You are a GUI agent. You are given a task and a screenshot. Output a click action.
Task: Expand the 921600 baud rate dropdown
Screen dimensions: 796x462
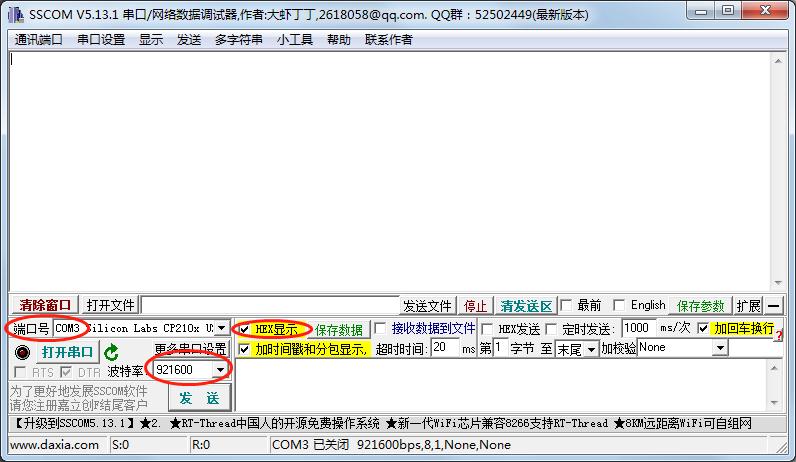tap(220, 371)
